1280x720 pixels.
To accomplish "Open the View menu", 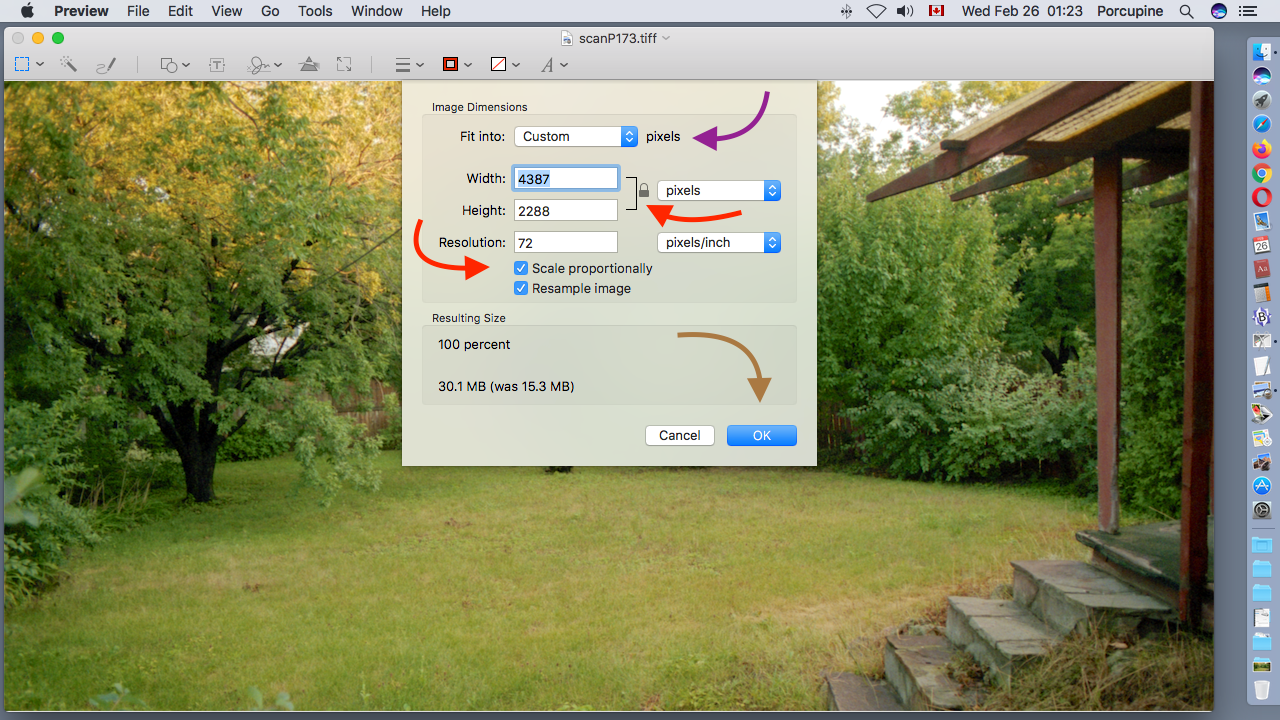I will 227,11.
